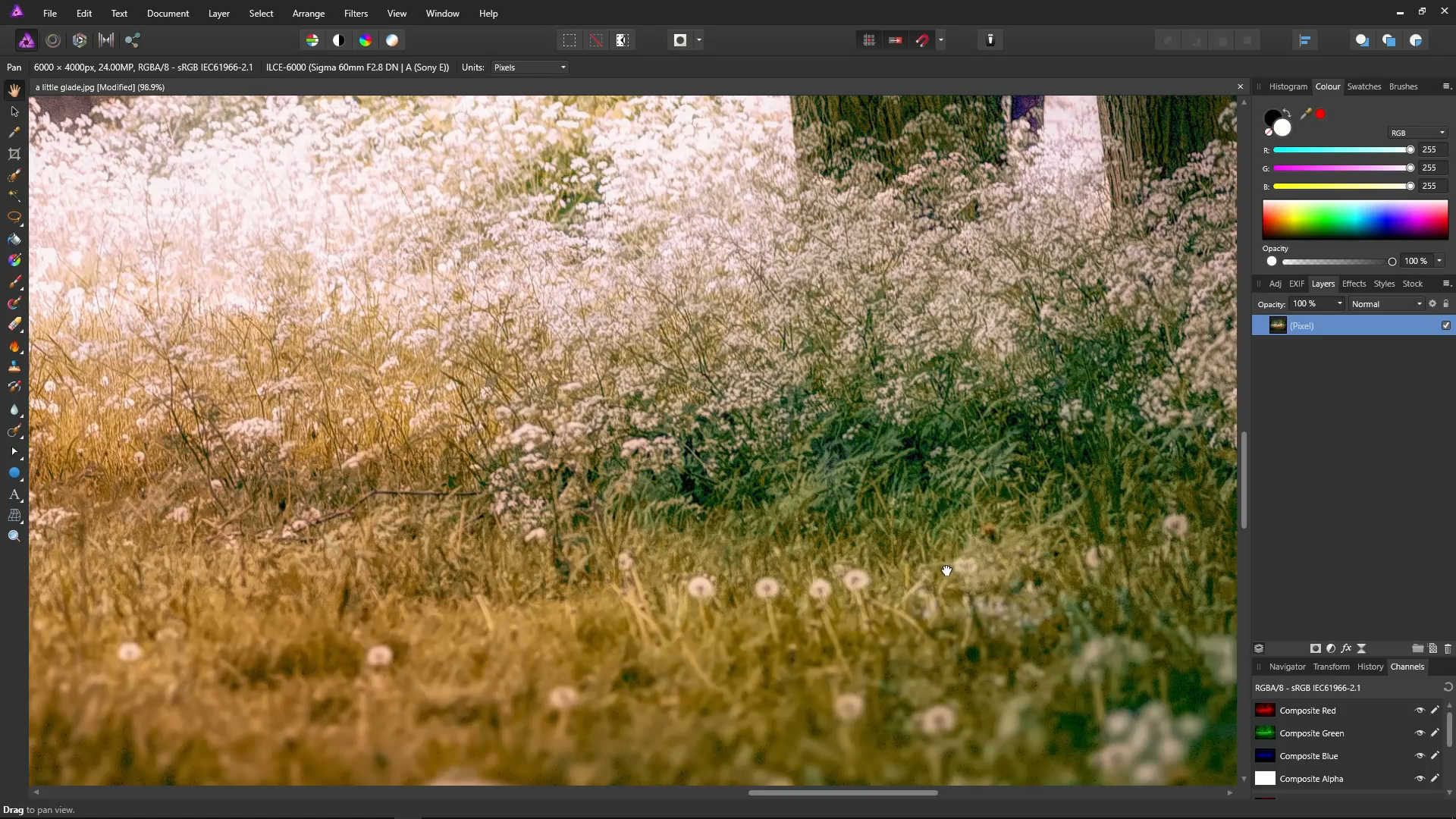The image size is (1456, 819).
Task: Open the Normal blend mode dropdown
Action: point(1386,304)
